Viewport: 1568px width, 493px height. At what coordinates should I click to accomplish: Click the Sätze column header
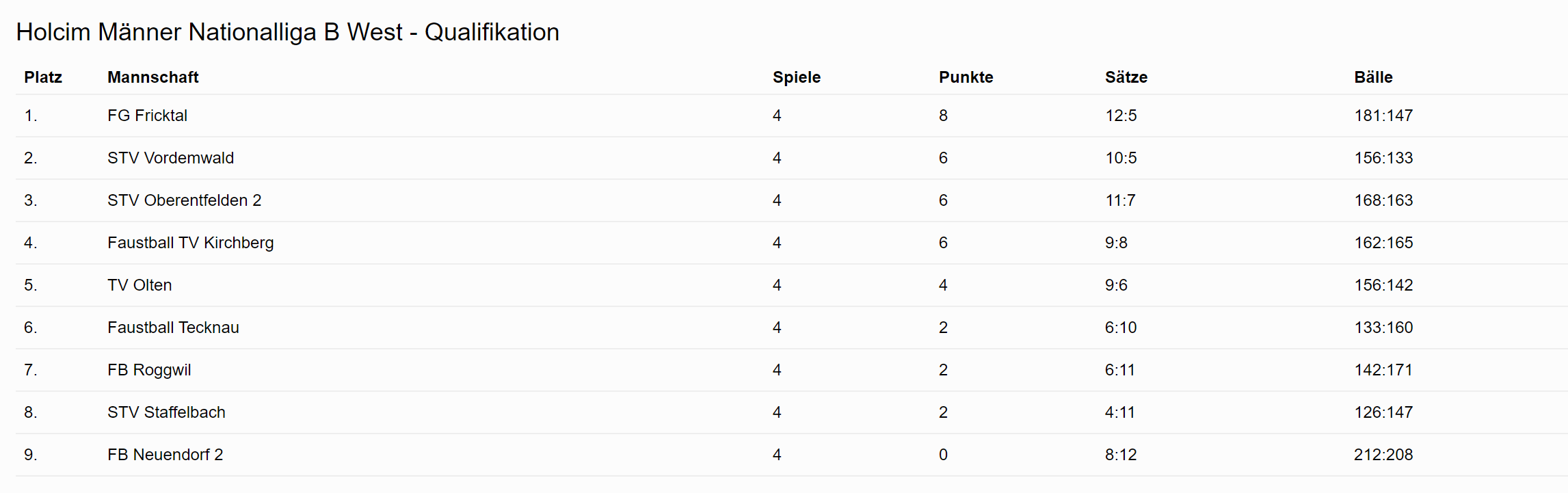pos(1126,77)
